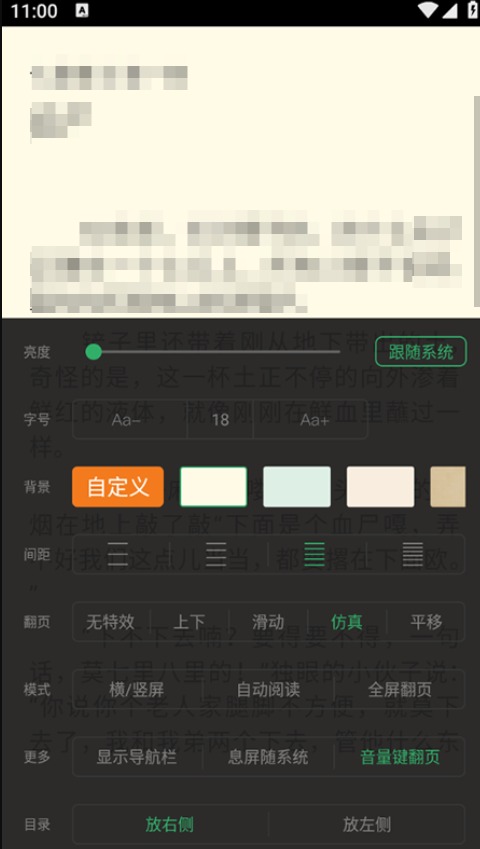Increase font size with Aa+ button
Image resolution: width=480 pixels, height=849 pixels.
coord(314,420)
